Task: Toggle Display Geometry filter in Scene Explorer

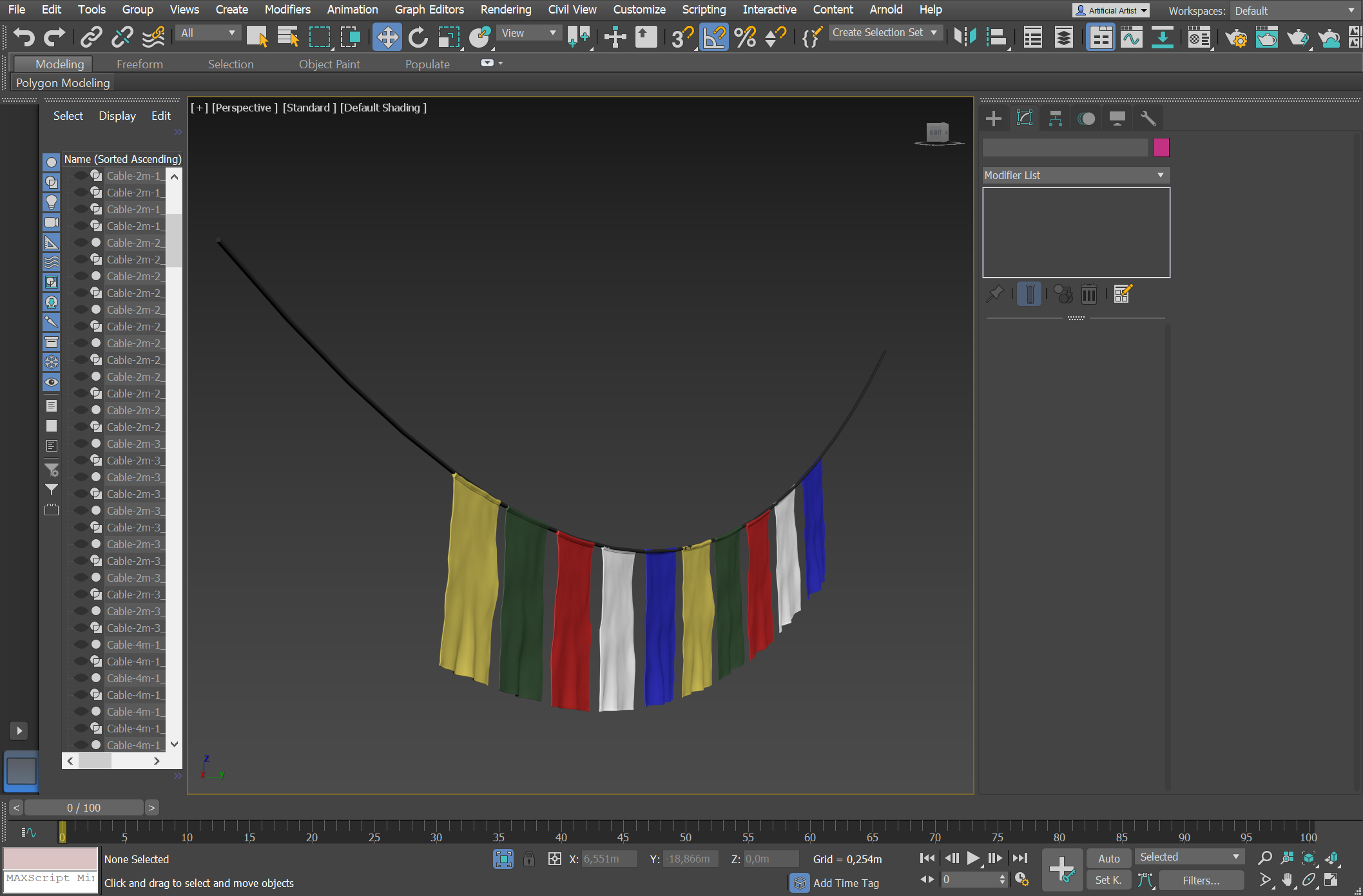Action: [52, 163]
